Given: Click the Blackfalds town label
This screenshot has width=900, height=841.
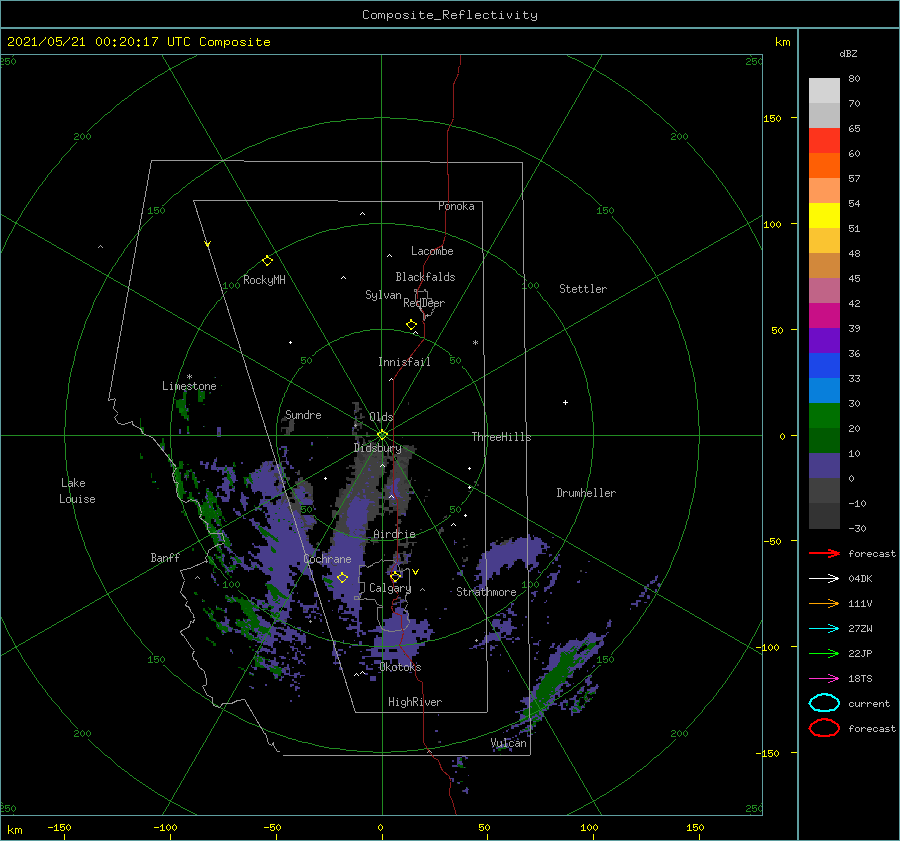Looking at the screenshot, I should 425,277.
